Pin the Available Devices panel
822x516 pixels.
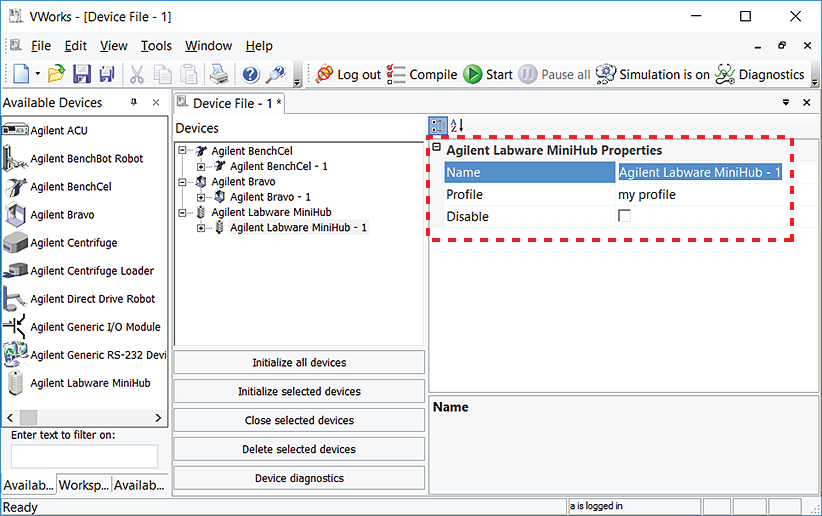[x=134, y=103]
